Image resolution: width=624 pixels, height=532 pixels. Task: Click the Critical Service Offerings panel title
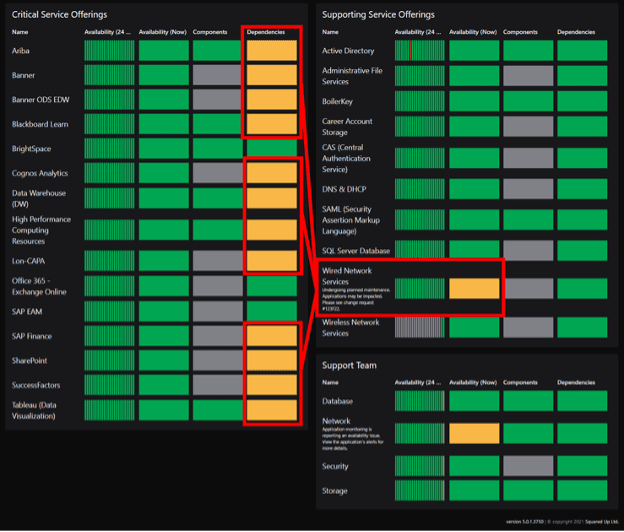click(x=59, y=15)
